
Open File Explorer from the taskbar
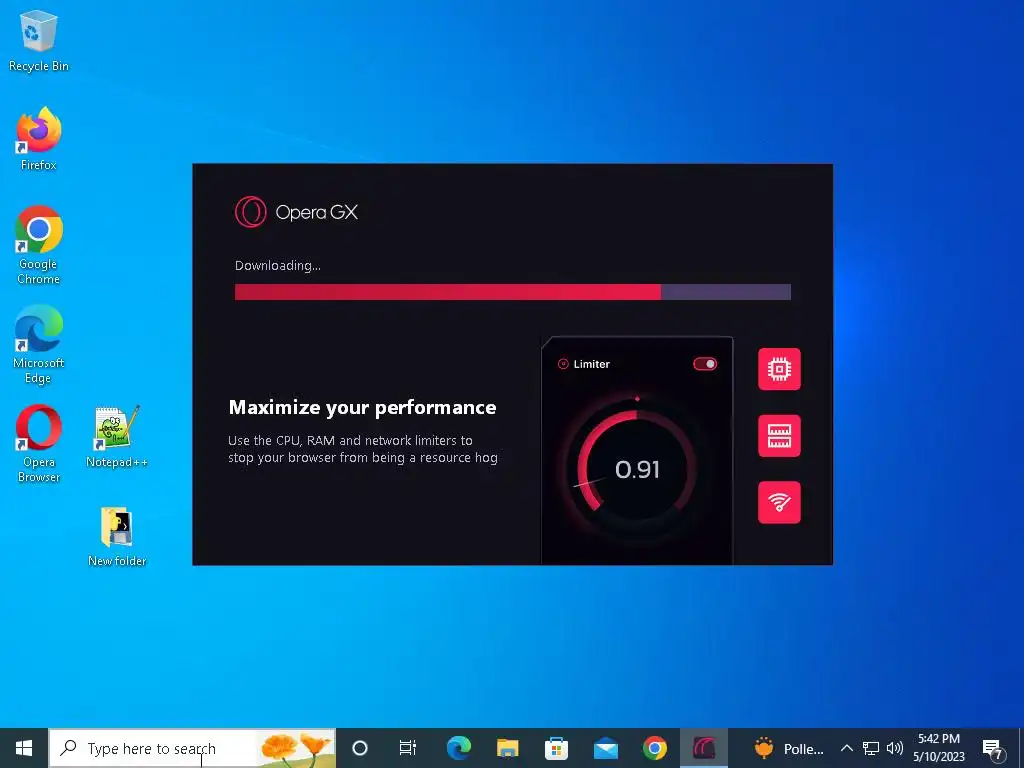pyautogui.click(x=507, y=748)
